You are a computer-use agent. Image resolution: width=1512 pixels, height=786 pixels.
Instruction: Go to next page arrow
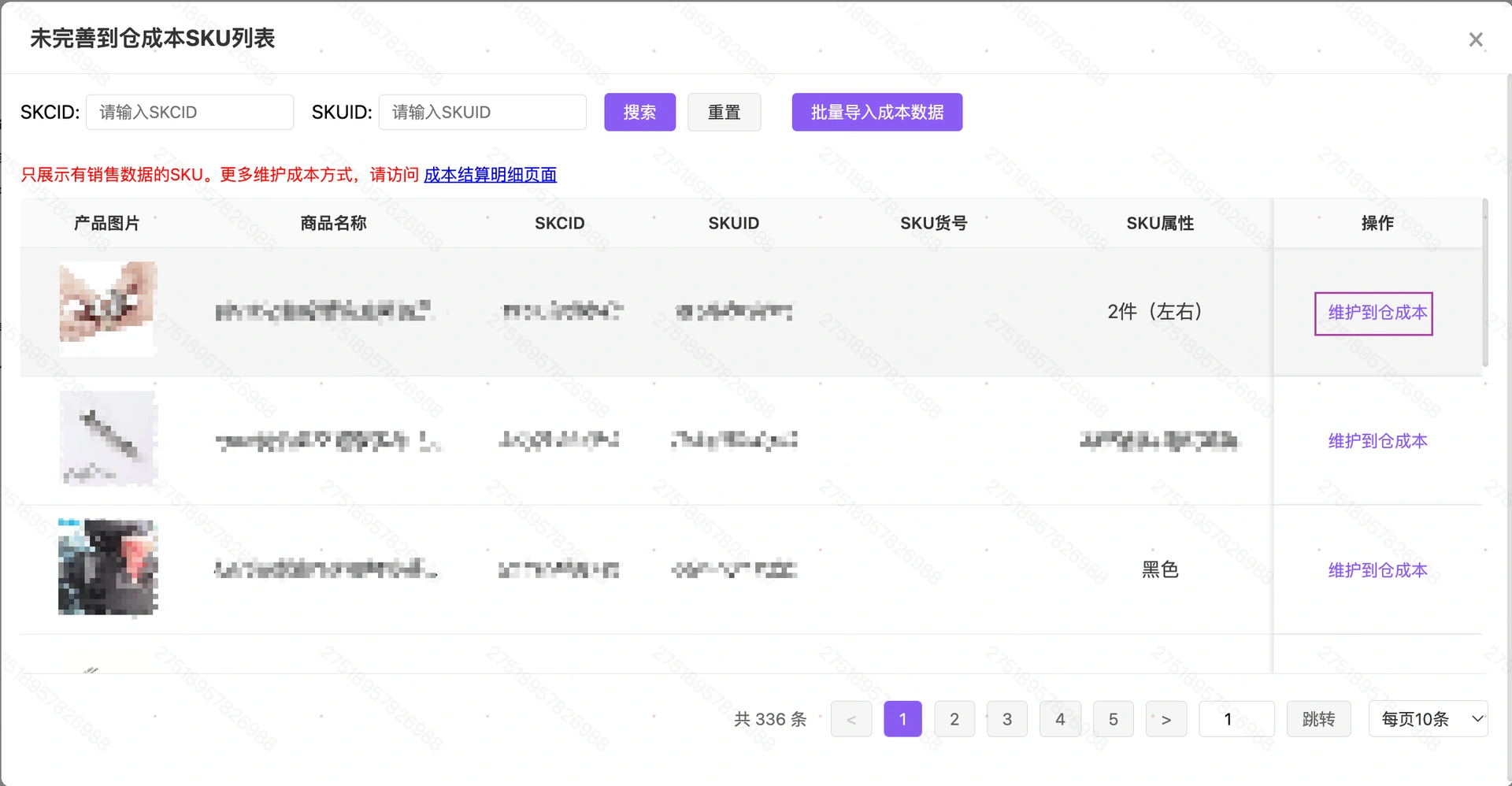(1166, 719)
